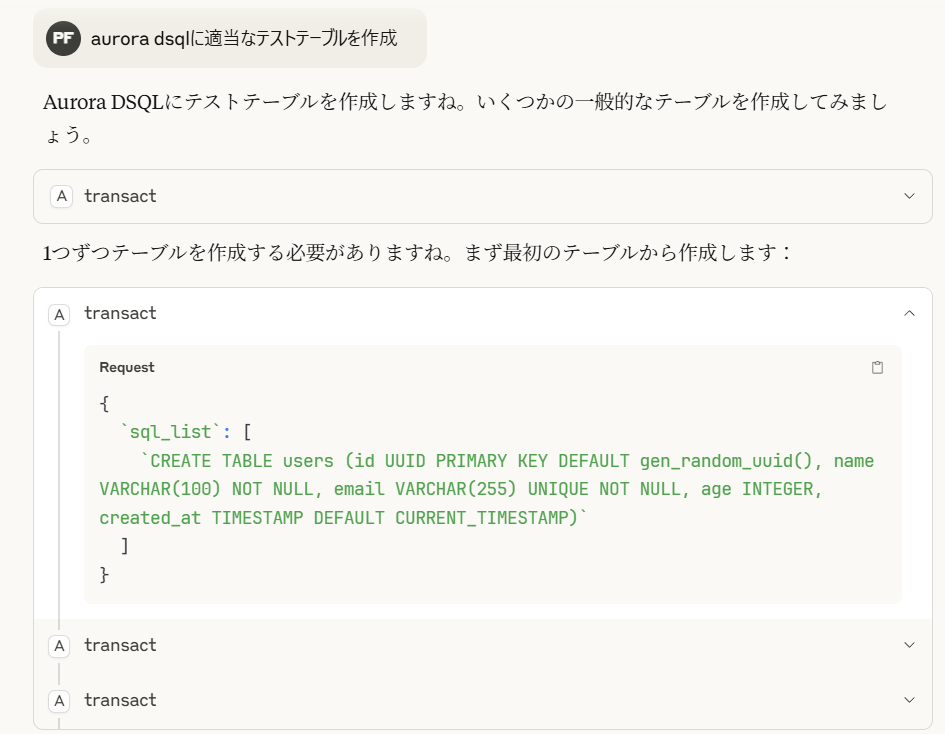Click the PF user avatar icon
This screenshot has width=945, height=734.
coord(63,39)
